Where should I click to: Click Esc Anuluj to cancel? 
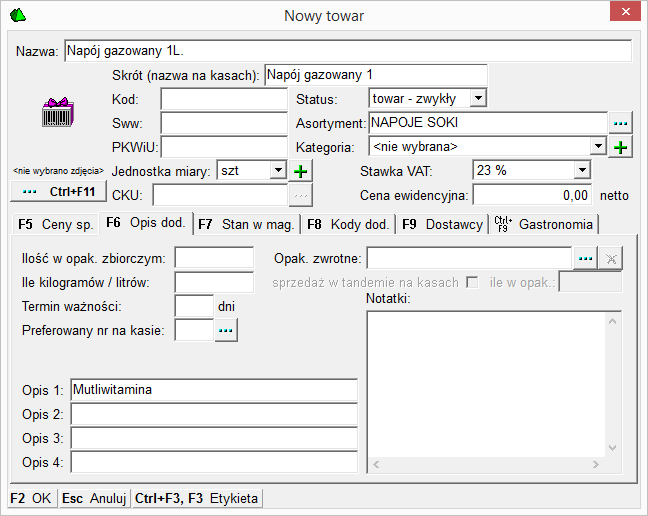[x=94, y=497]
